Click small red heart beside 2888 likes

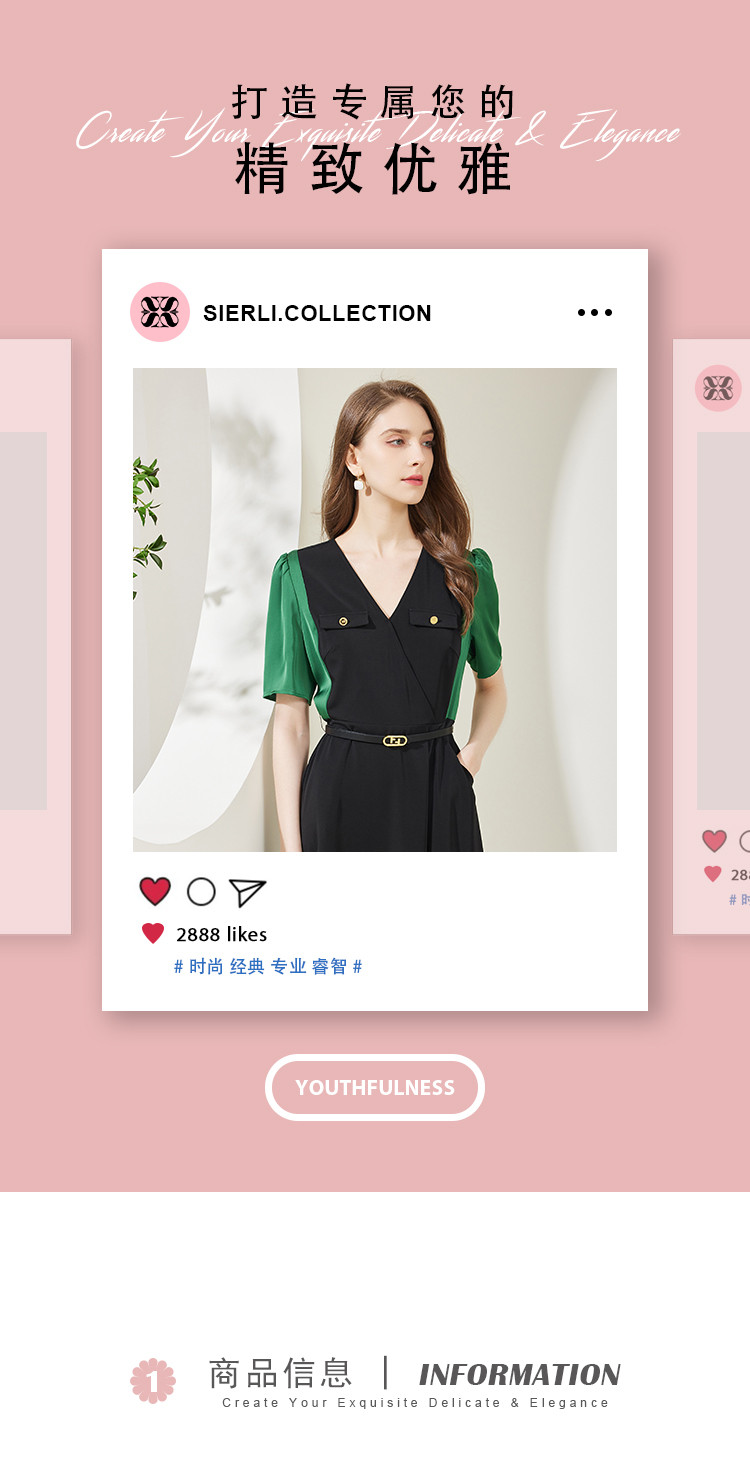(x=153, y=934)
